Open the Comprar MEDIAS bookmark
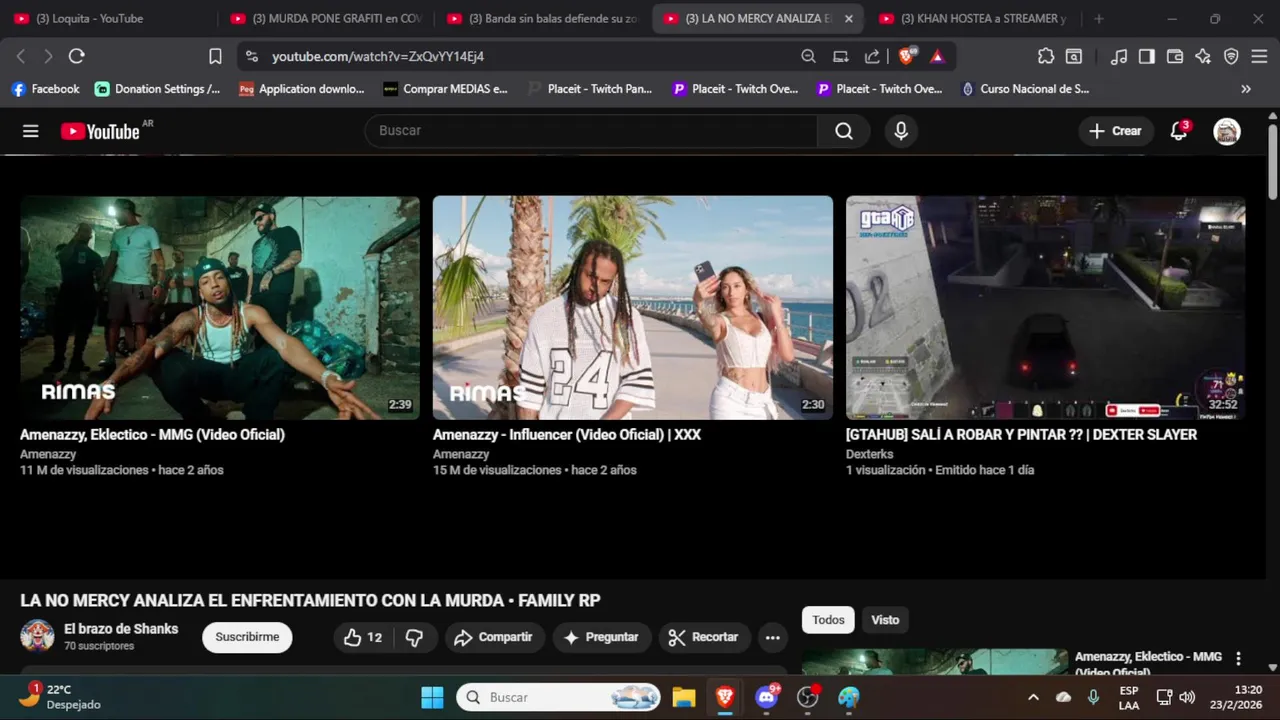 (446, 89)
